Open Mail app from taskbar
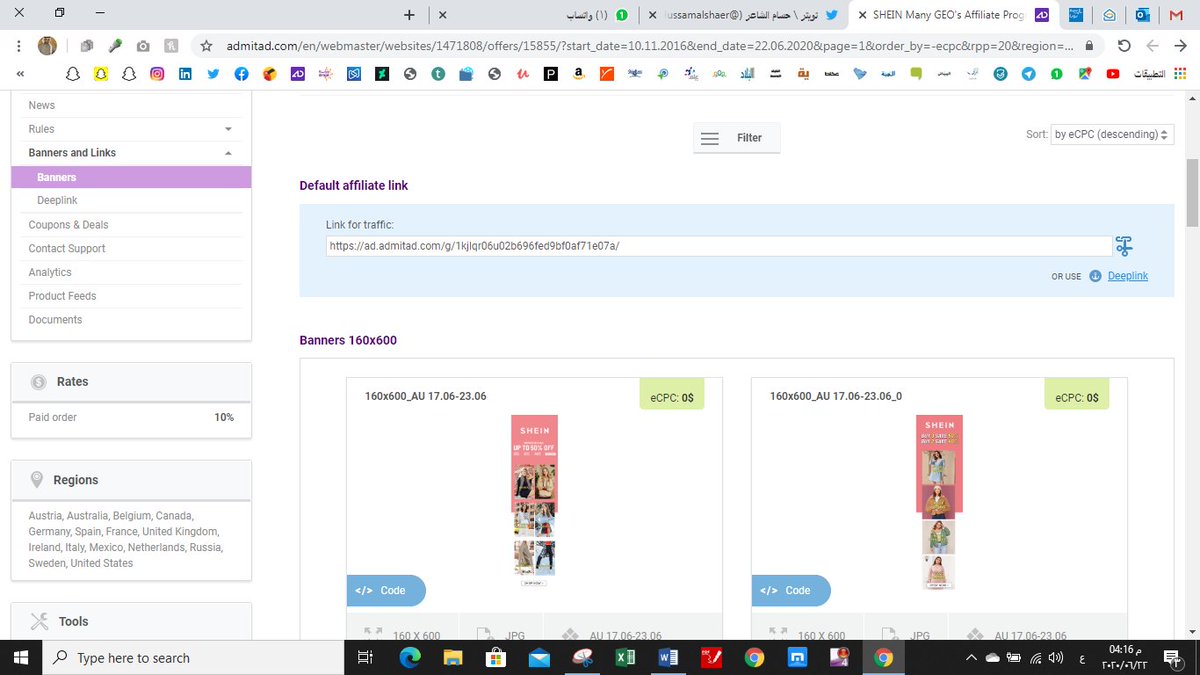Image resolution: width=1200 pixels, height=675 pixels. (539, 658)
